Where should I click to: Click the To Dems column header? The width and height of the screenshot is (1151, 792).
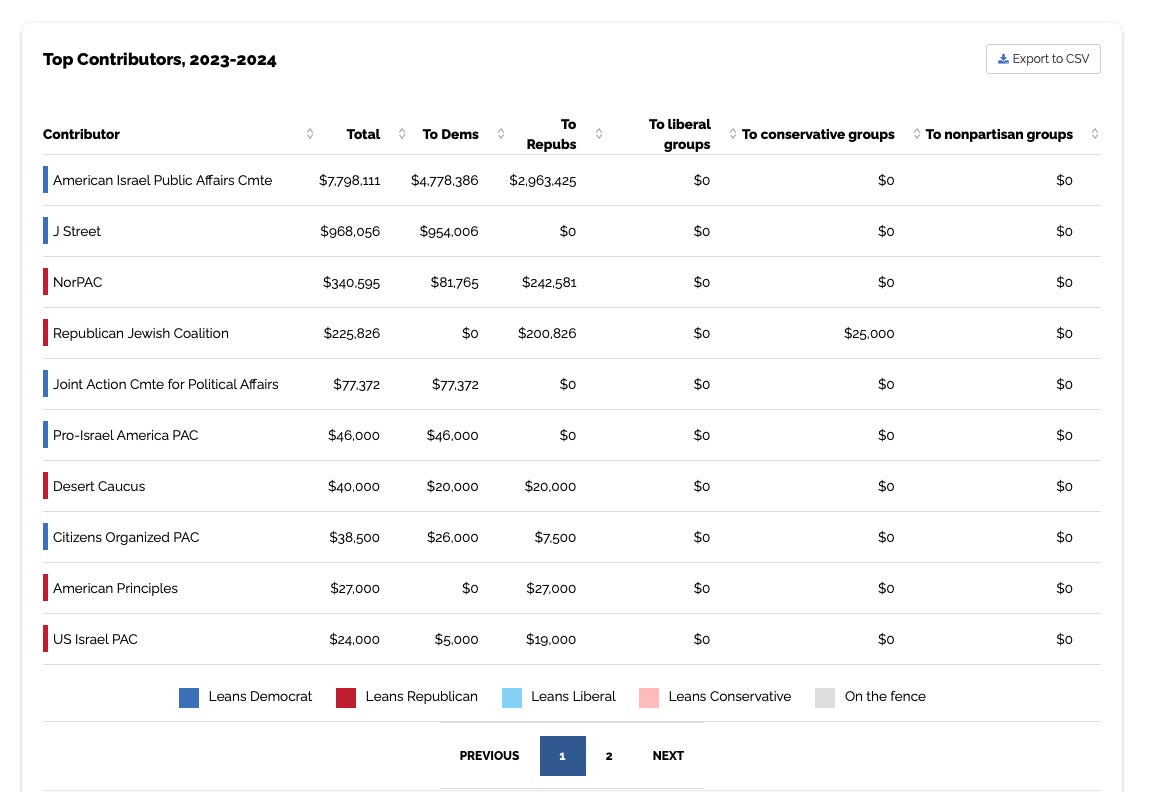(450, 134)
